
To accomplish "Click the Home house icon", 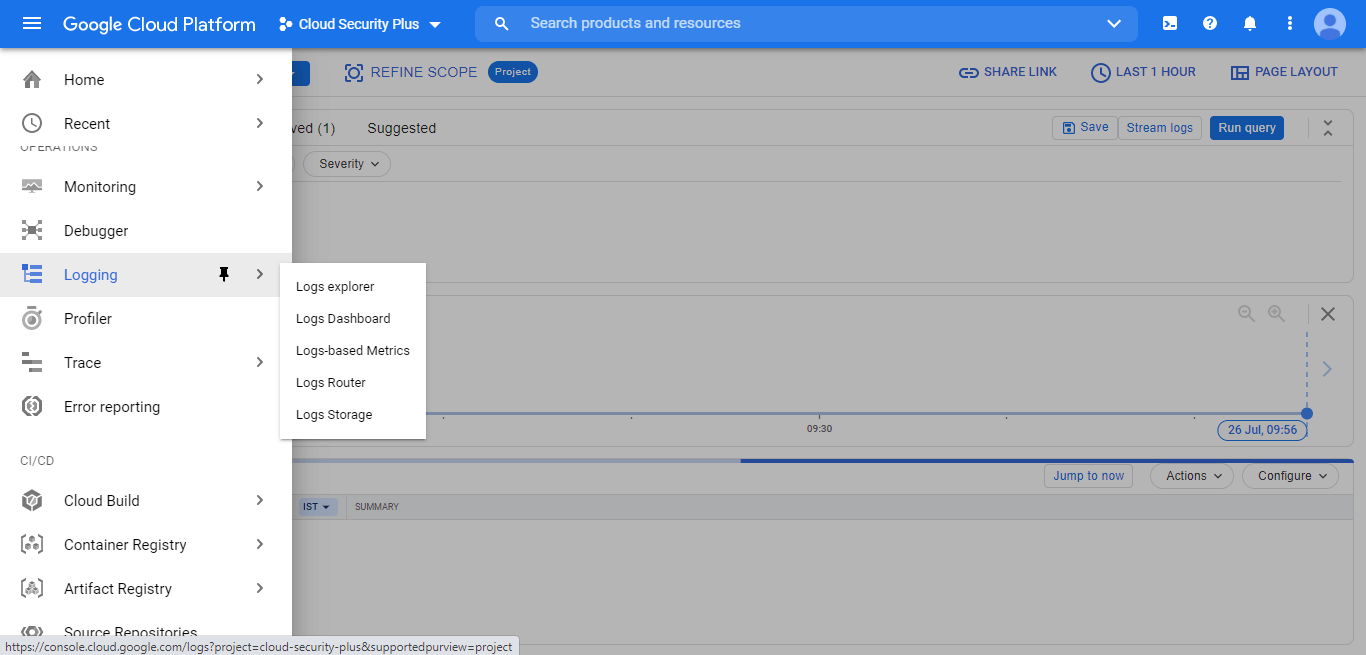I will point(32,80).
